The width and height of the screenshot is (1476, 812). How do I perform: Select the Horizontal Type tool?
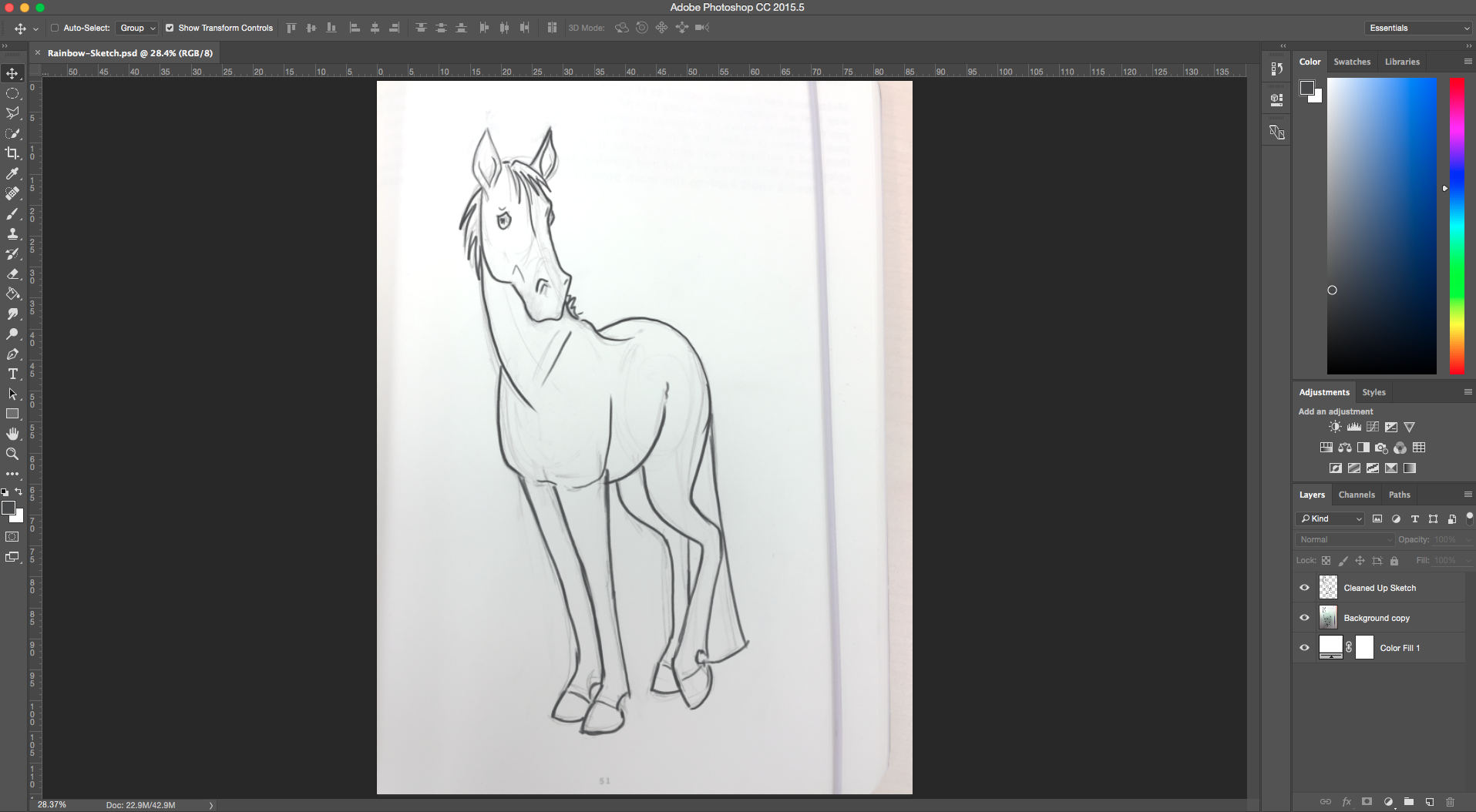[x=12, y=374]
